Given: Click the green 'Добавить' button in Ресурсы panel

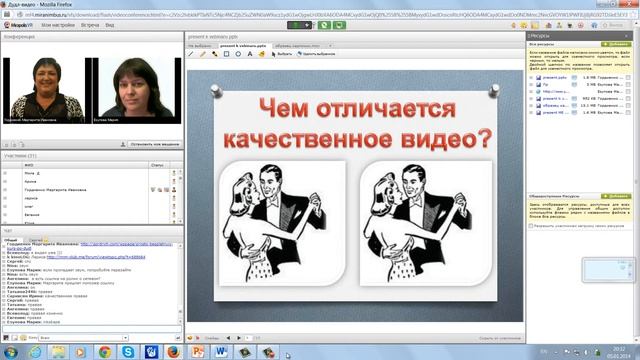Looking at the screenshot, I should coord(616,44).
